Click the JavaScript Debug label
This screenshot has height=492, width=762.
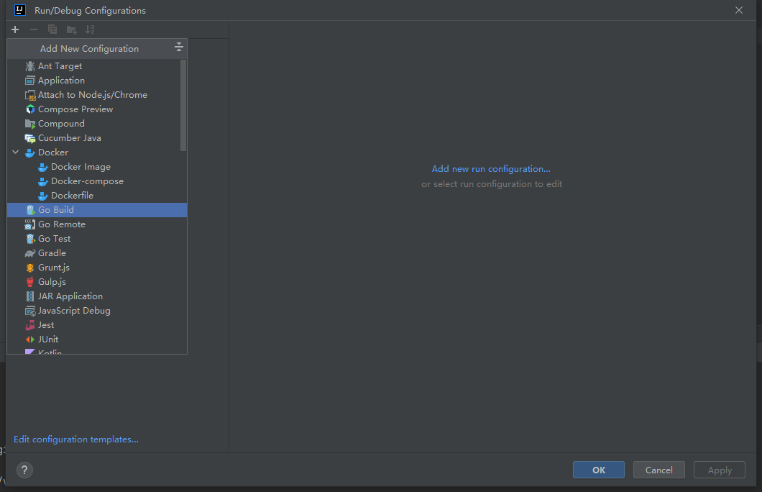[x=74, y=311]
